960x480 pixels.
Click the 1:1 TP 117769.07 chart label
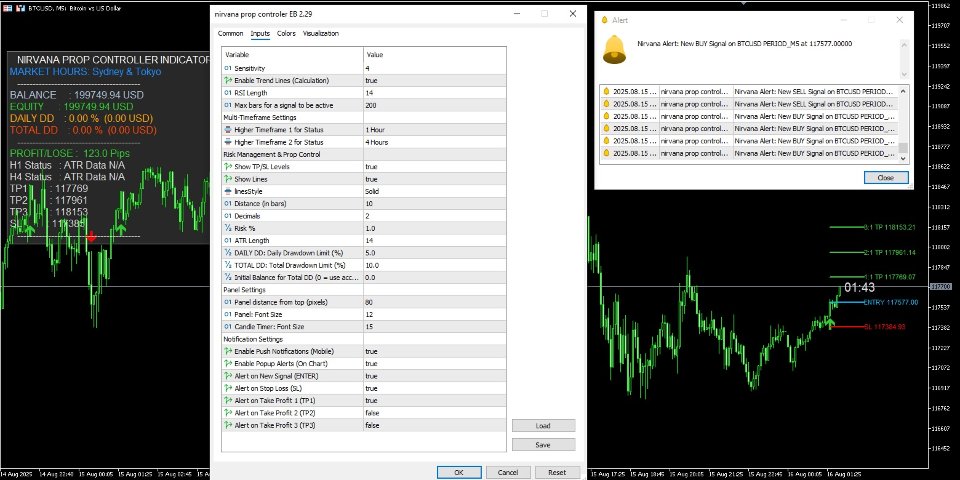[890, 277]
